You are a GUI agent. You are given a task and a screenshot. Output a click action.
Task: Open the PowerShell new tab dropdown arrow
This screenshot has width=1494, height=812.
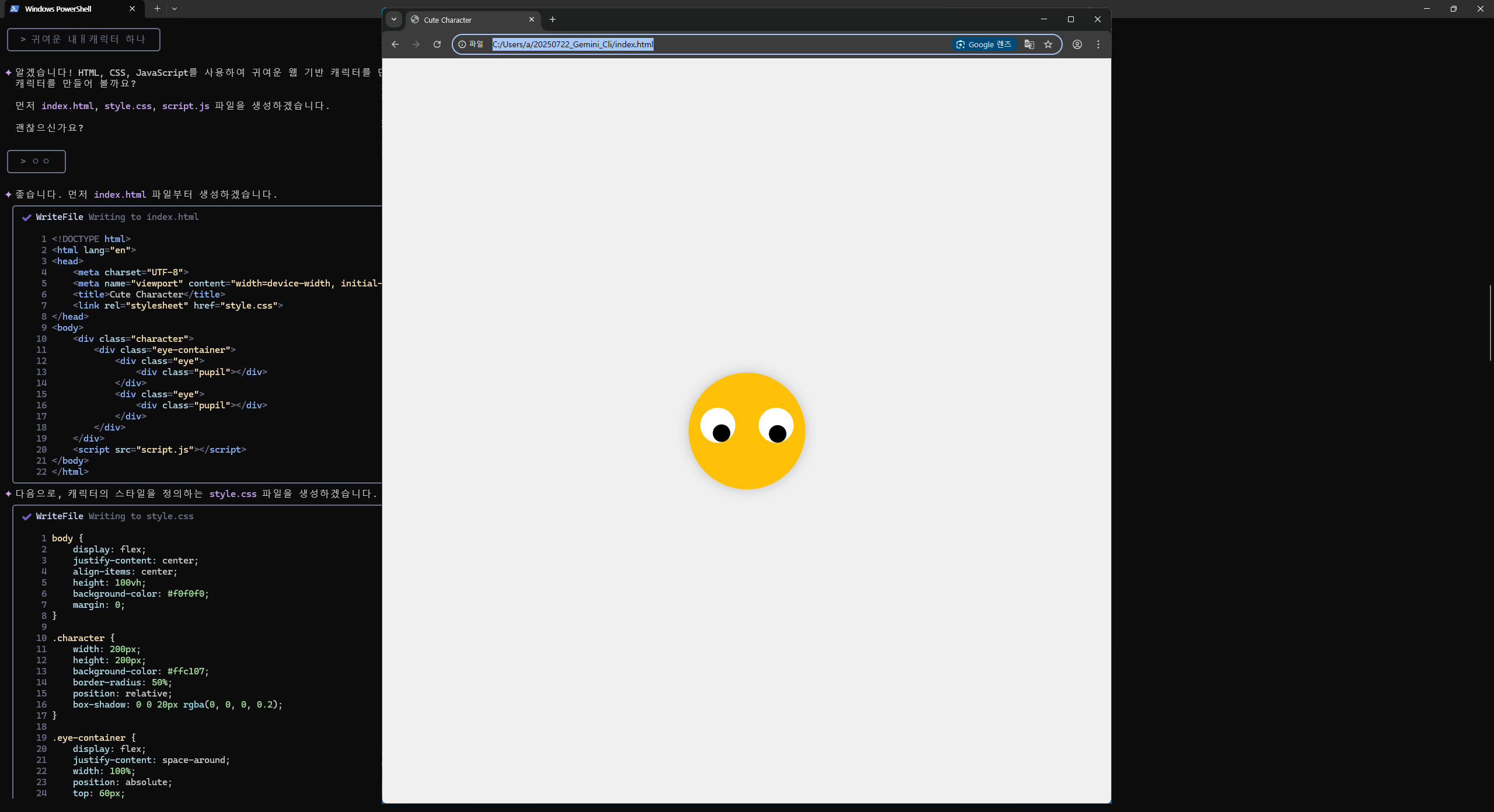(174, 9)
